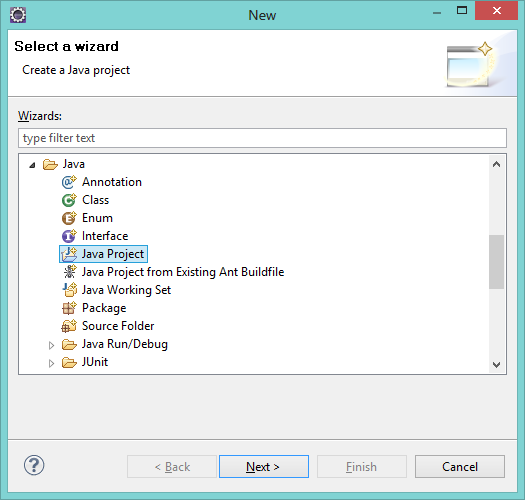Viewport: 525px width, 500px height.
Task: Select the Annotation wizard icon
Action: click(69, 182)
